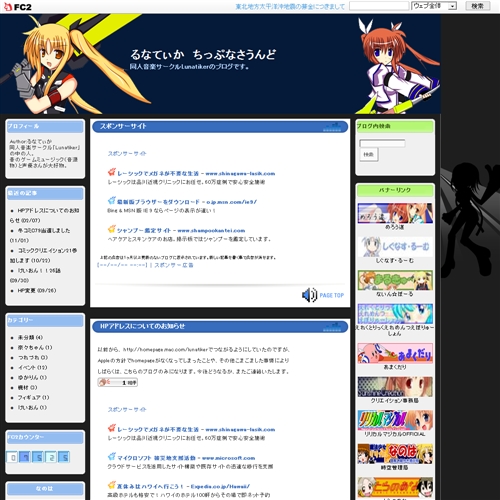Screen dimensions: 500x500
Task: Click blue icon beside the マイクロソフト ad
Action: [x=112, y=457]
